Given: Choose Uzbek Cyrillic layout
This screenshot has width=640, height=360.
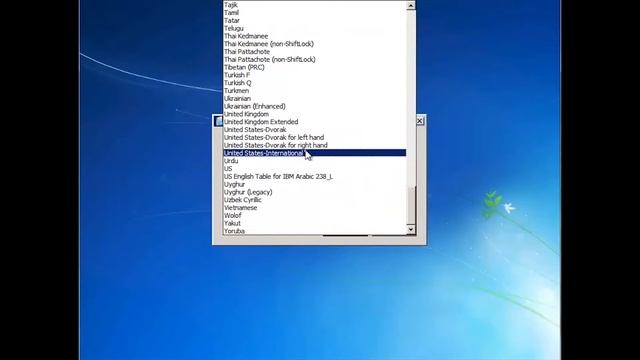Looking at the screenshot, I should (x=315, y=200).
